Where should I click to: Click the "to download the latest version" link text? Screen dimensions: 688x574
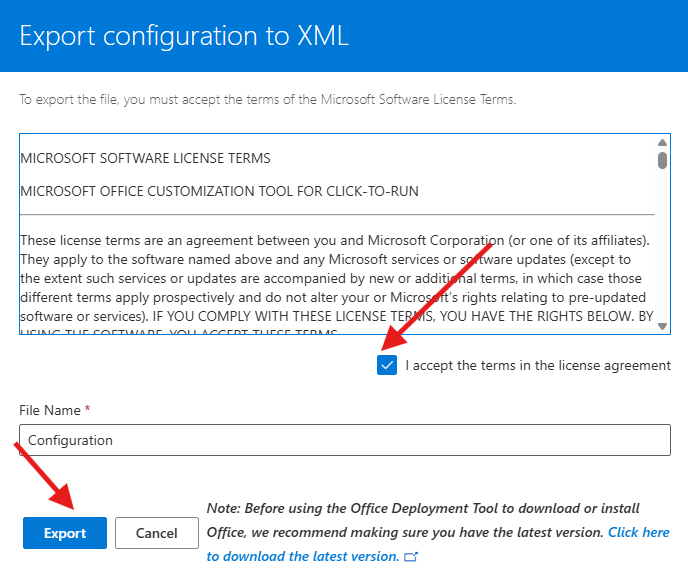tap(303, 556)
